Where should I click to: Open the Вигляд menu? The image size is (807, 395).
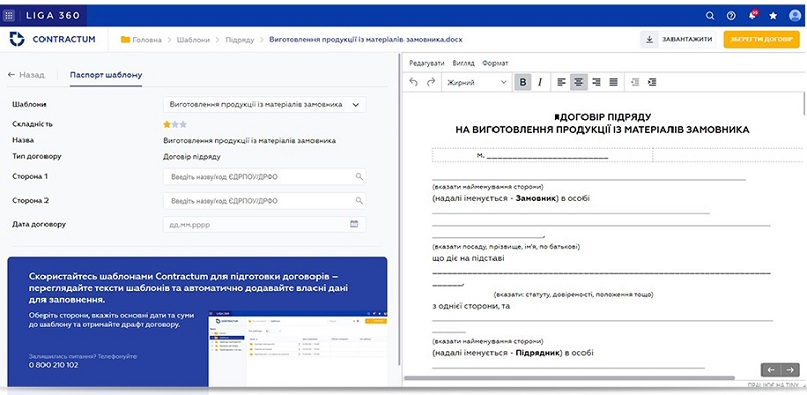tap(463, 63)
